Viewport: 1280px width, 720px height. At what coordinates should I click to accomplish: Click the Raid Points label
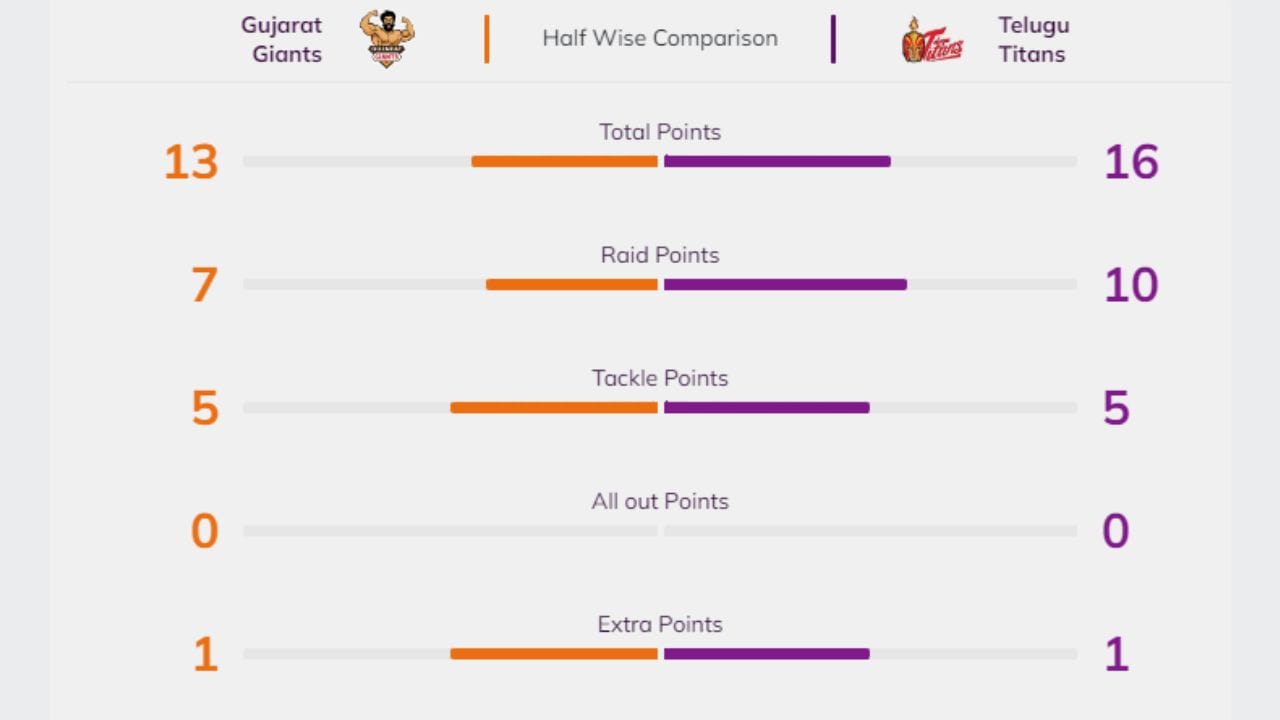(660, 255)
